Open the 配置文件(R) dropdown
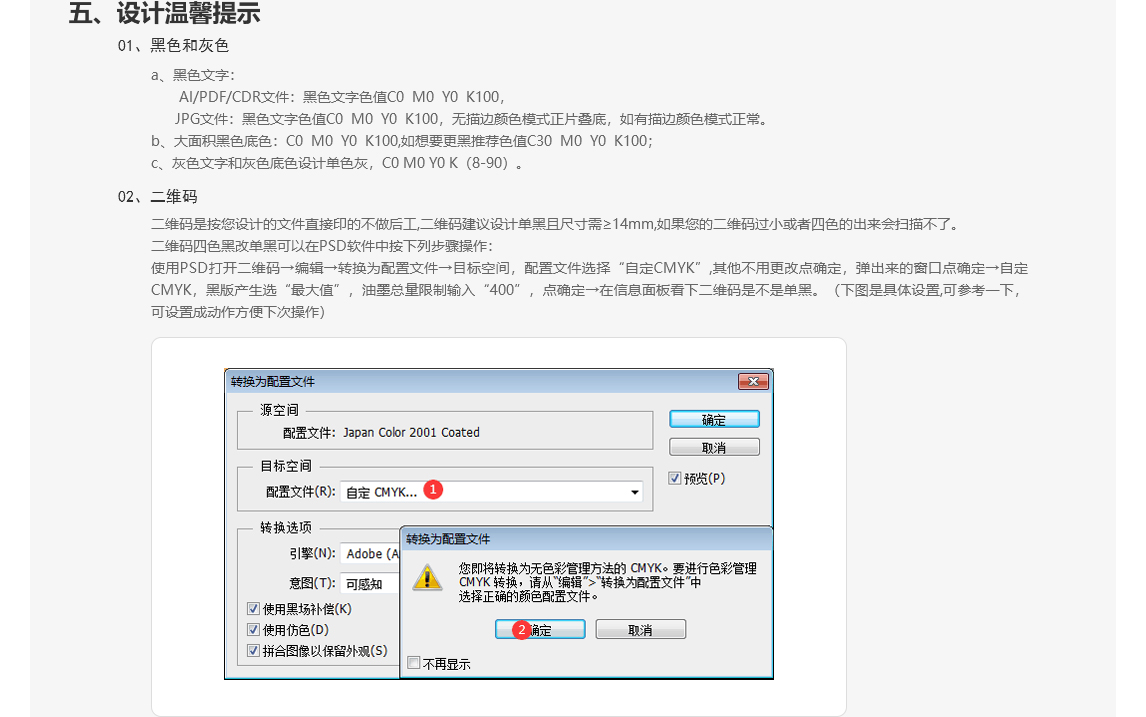 tap(634, 490)
